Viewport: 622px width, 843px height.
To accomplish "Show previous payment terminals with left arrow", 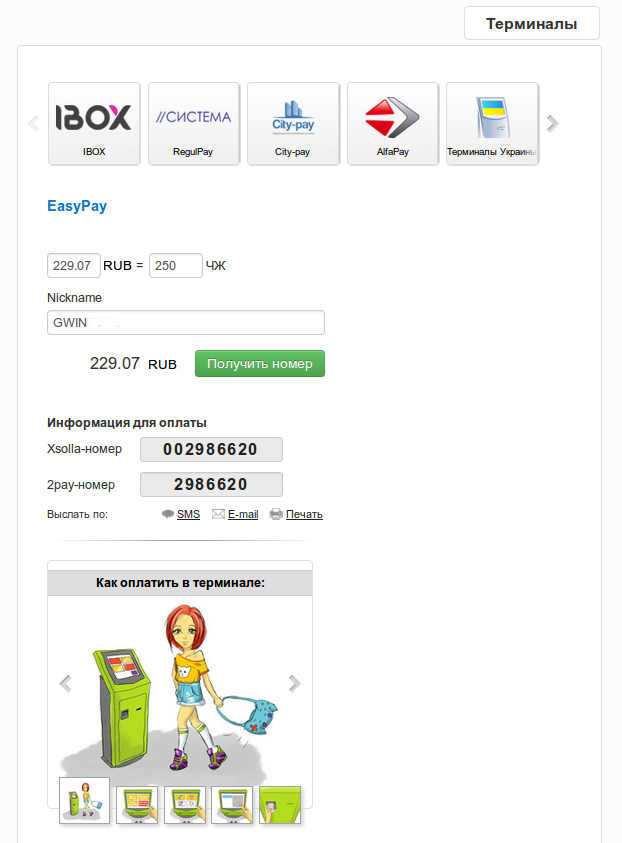I will point(34,124).
